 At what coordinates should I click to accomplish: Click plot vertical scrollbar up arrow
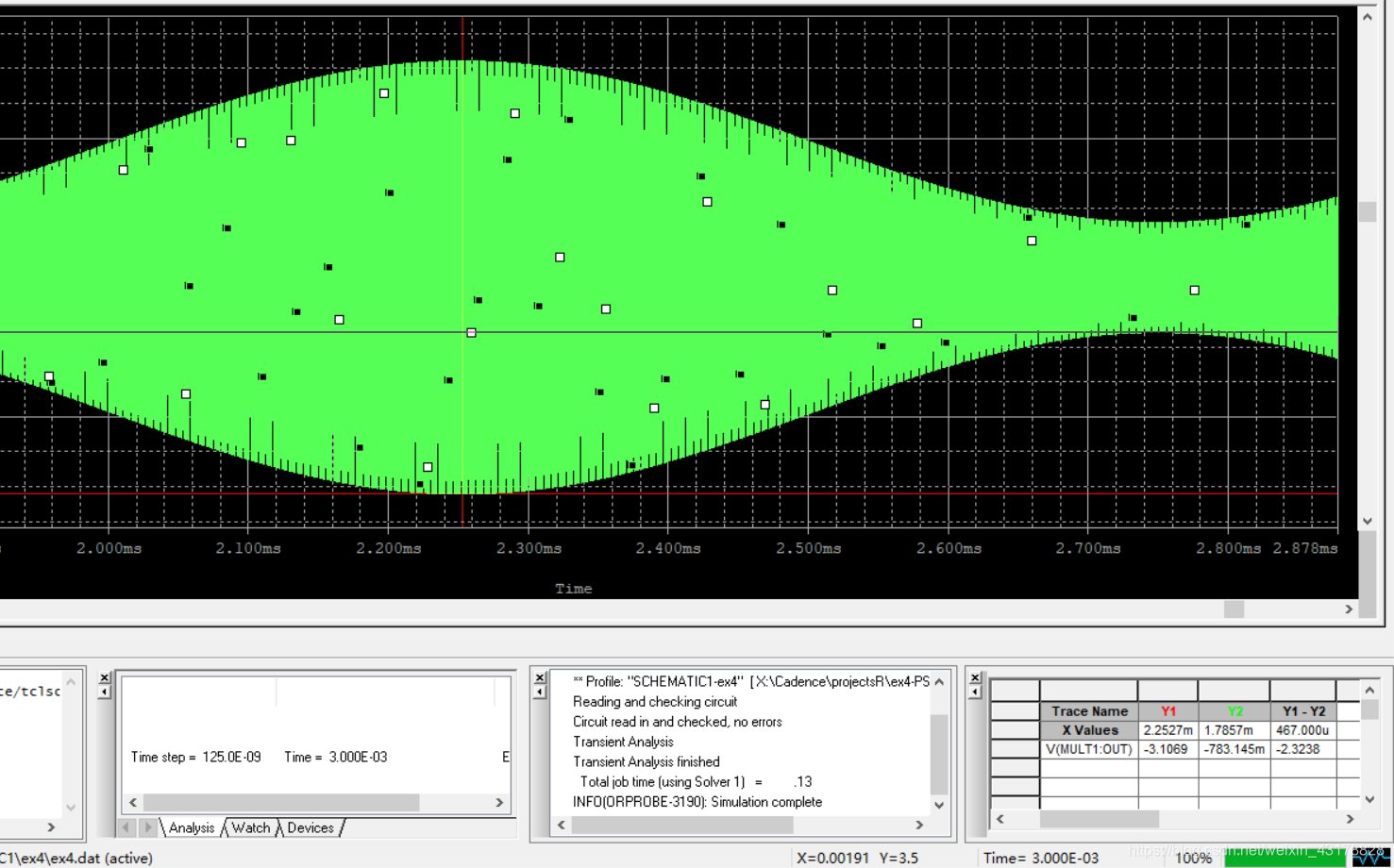point(1367,17)
